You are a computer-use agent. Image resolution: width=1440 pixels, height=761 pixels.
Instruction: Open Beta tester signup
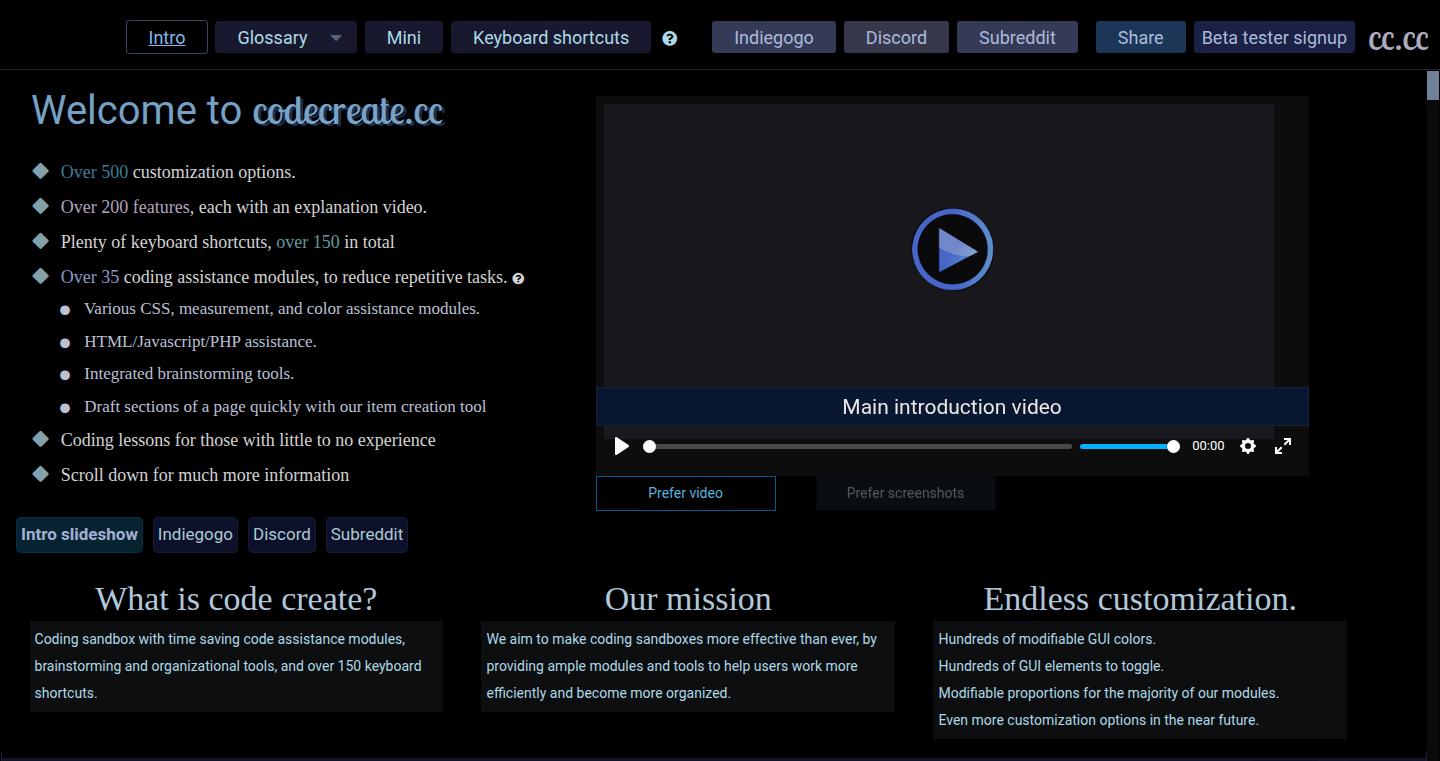[1274, 37]
